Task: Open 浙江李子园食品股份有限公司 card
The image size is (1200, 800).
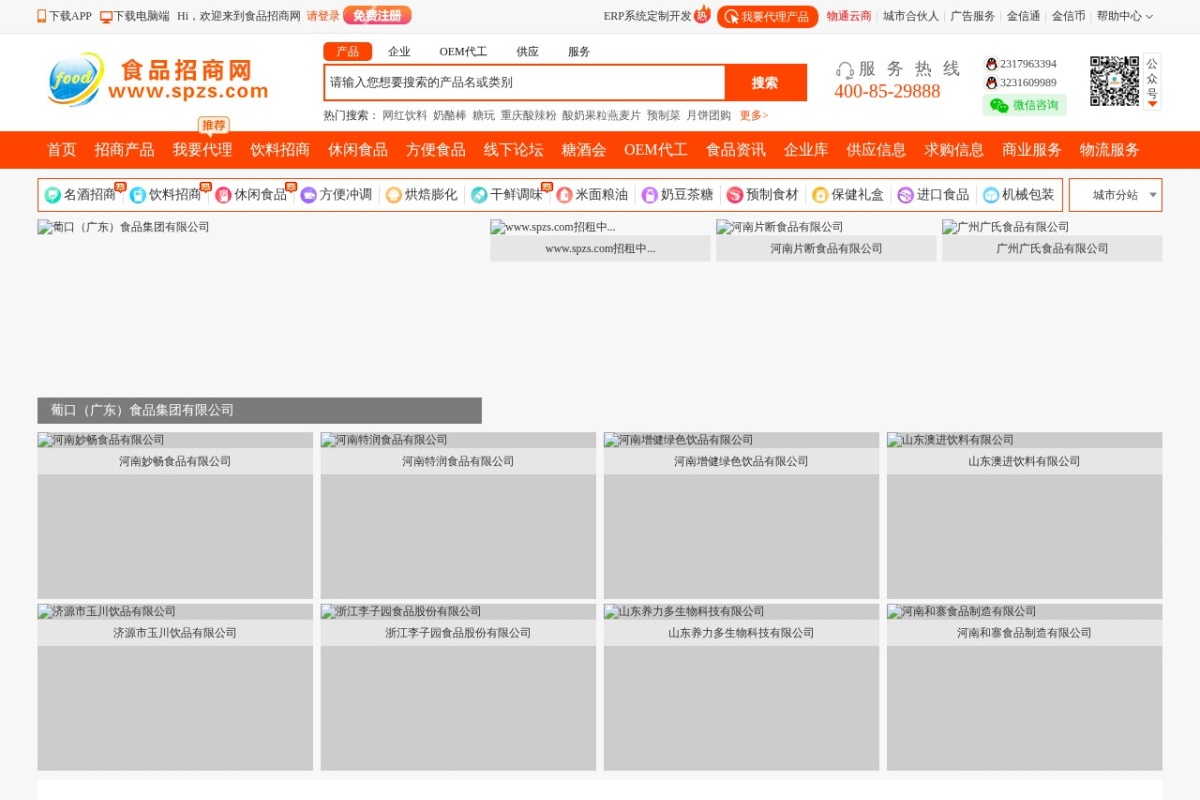Action: click(458, 687)
